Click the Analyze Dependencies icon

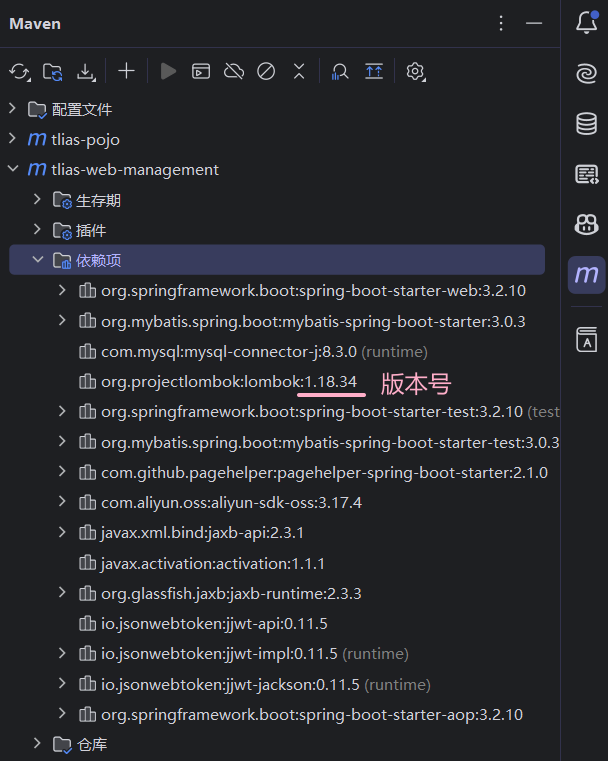(340, 71)
